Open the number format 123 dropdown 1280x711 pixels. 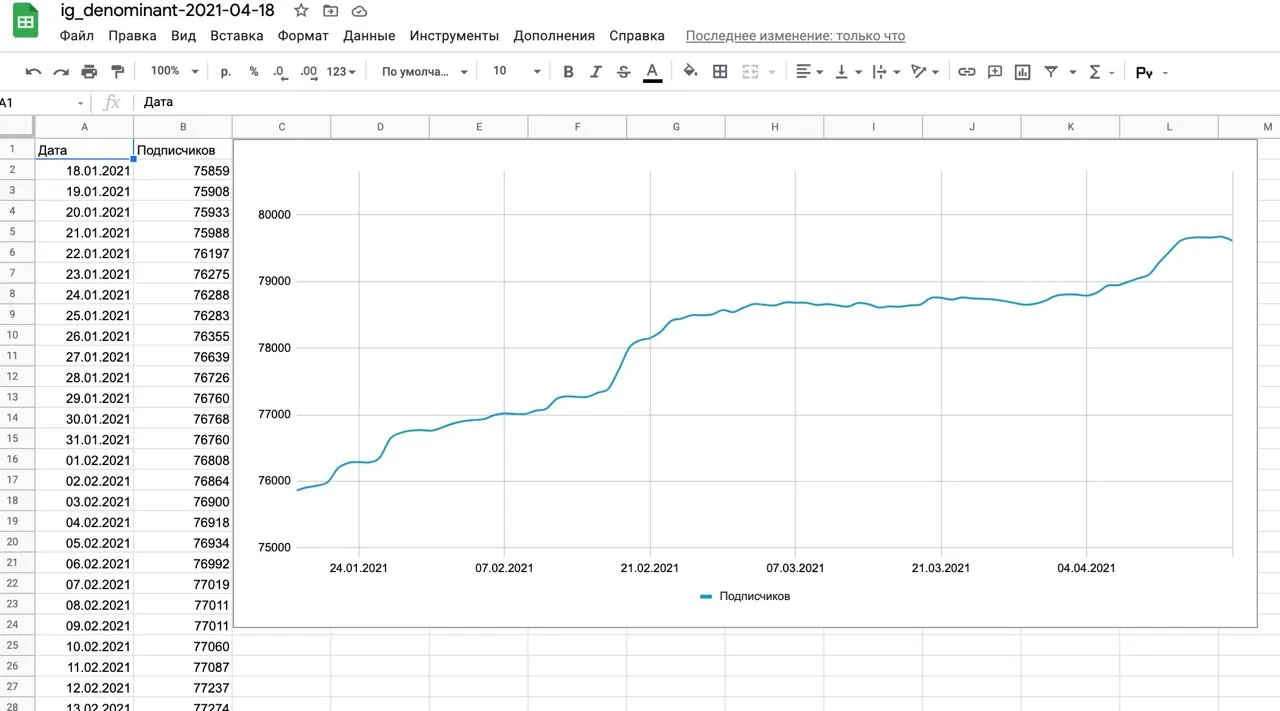341,72
